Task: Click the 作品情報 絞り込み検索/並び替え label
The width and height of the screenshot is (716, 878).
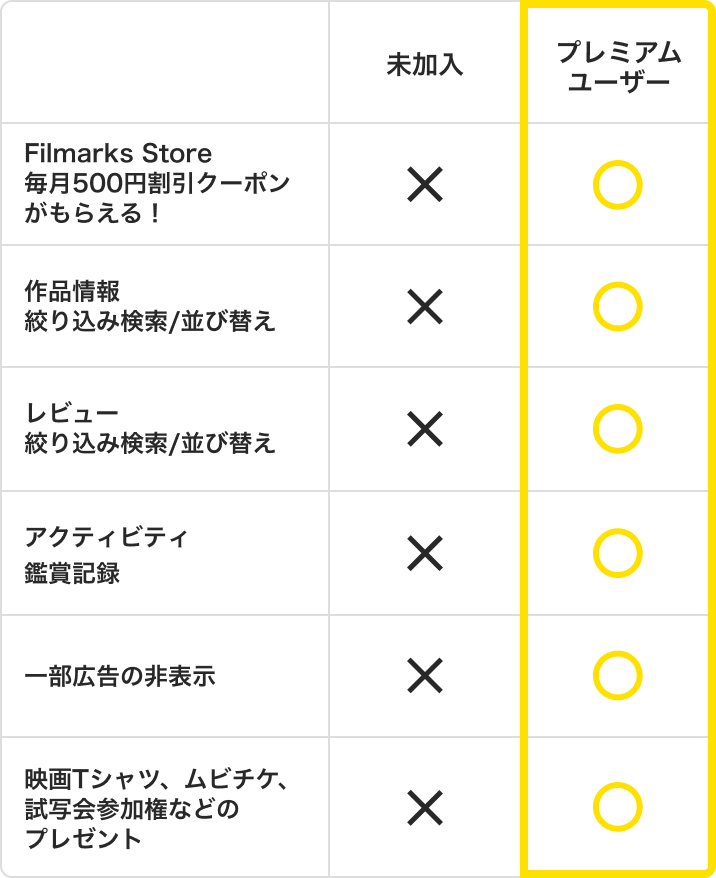Action: pyautogui.click(x=149, y=307)
